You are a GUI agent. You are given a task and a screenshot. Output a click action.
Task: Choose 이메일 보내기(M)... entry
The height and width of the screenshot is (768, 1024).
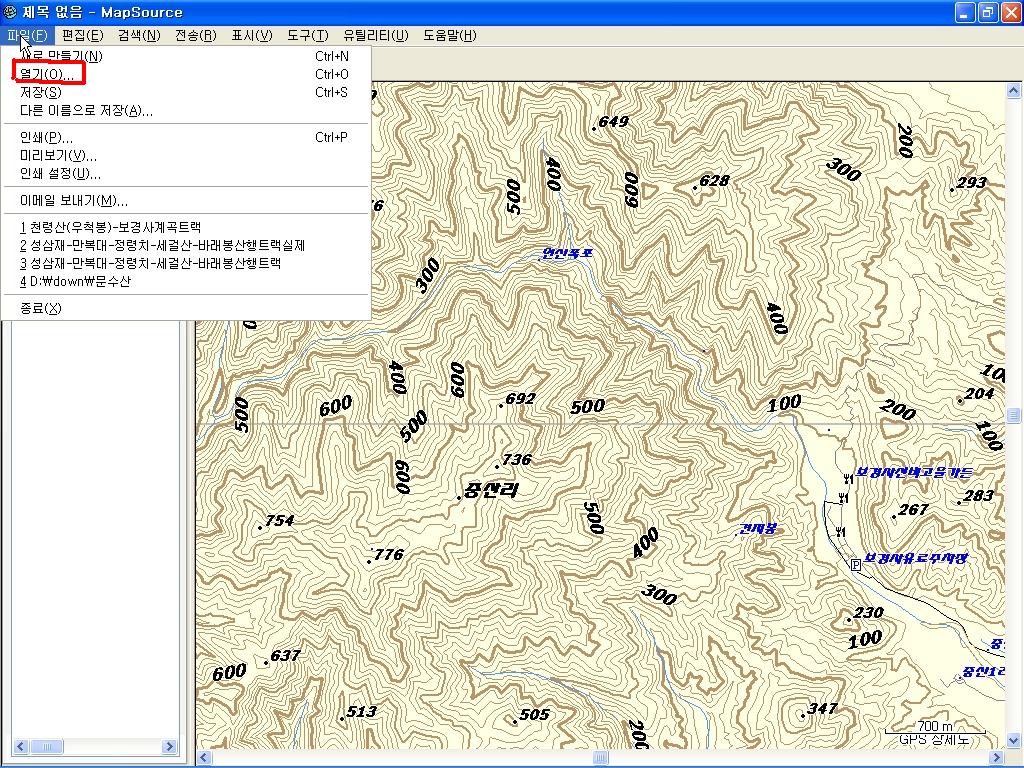coord(186,200)
